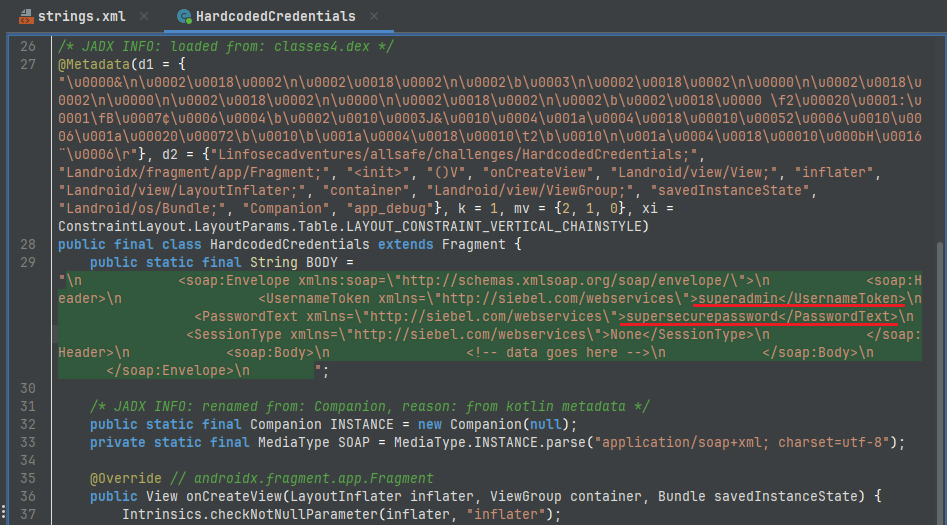Image resolution: width=947 pixels, height=525 pixels.
Task: Click the HardcodedCredentials class icon
Action: pyautogui.click(x=184, y=16)
